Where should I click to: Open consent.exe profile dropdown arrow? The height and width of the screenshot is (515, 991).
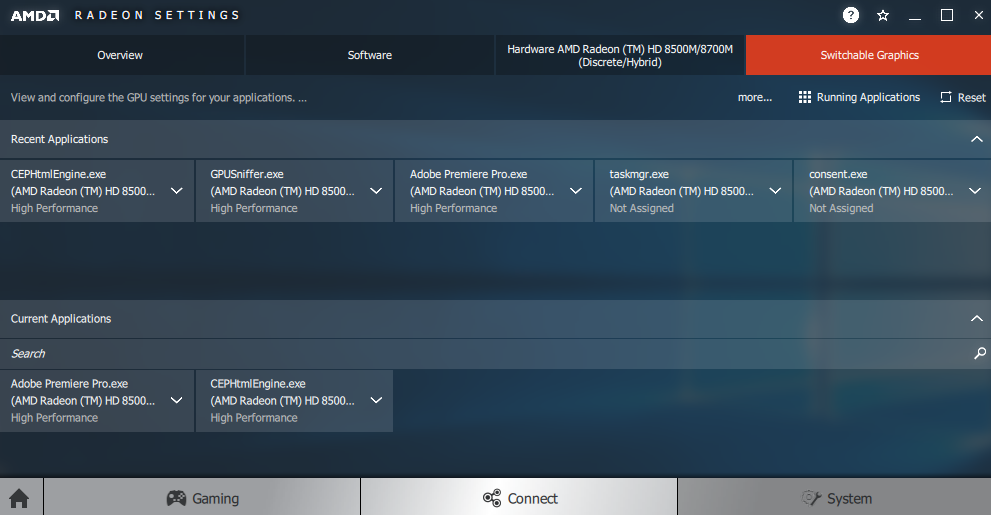975,191
